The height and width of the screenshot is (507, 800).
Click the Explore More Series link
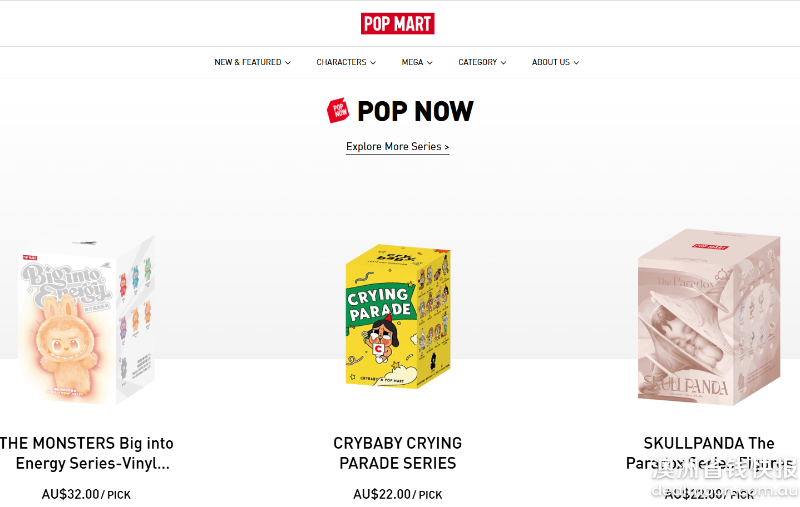coord(397,147)
